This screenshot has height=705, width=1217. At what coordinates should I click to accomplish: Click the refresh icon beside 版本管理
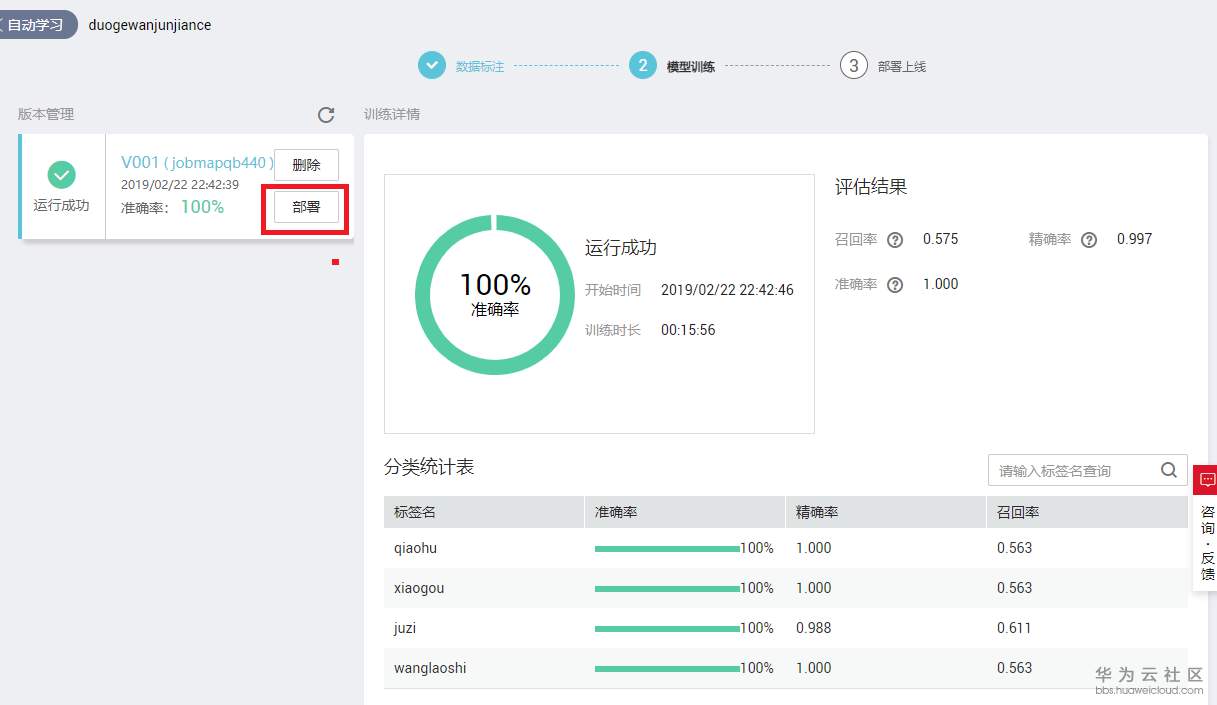tap(326, 115)
